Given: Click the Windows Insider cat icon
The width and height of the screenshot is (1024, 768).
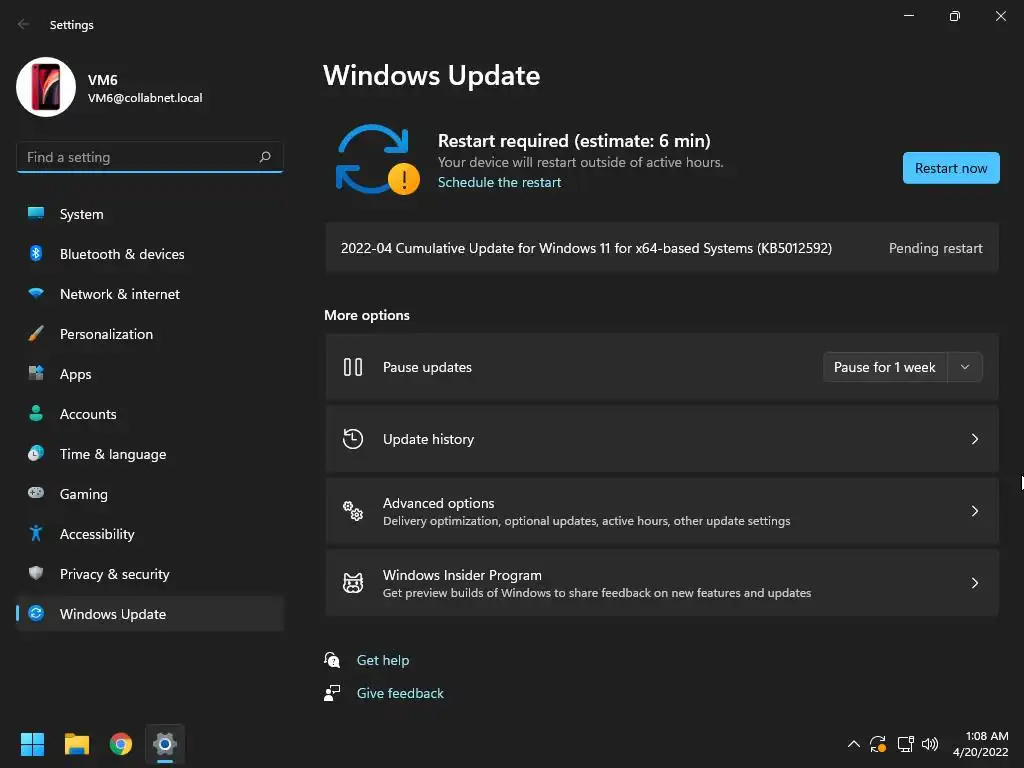Looking at the screenshot, I should (x=353, y=583).
